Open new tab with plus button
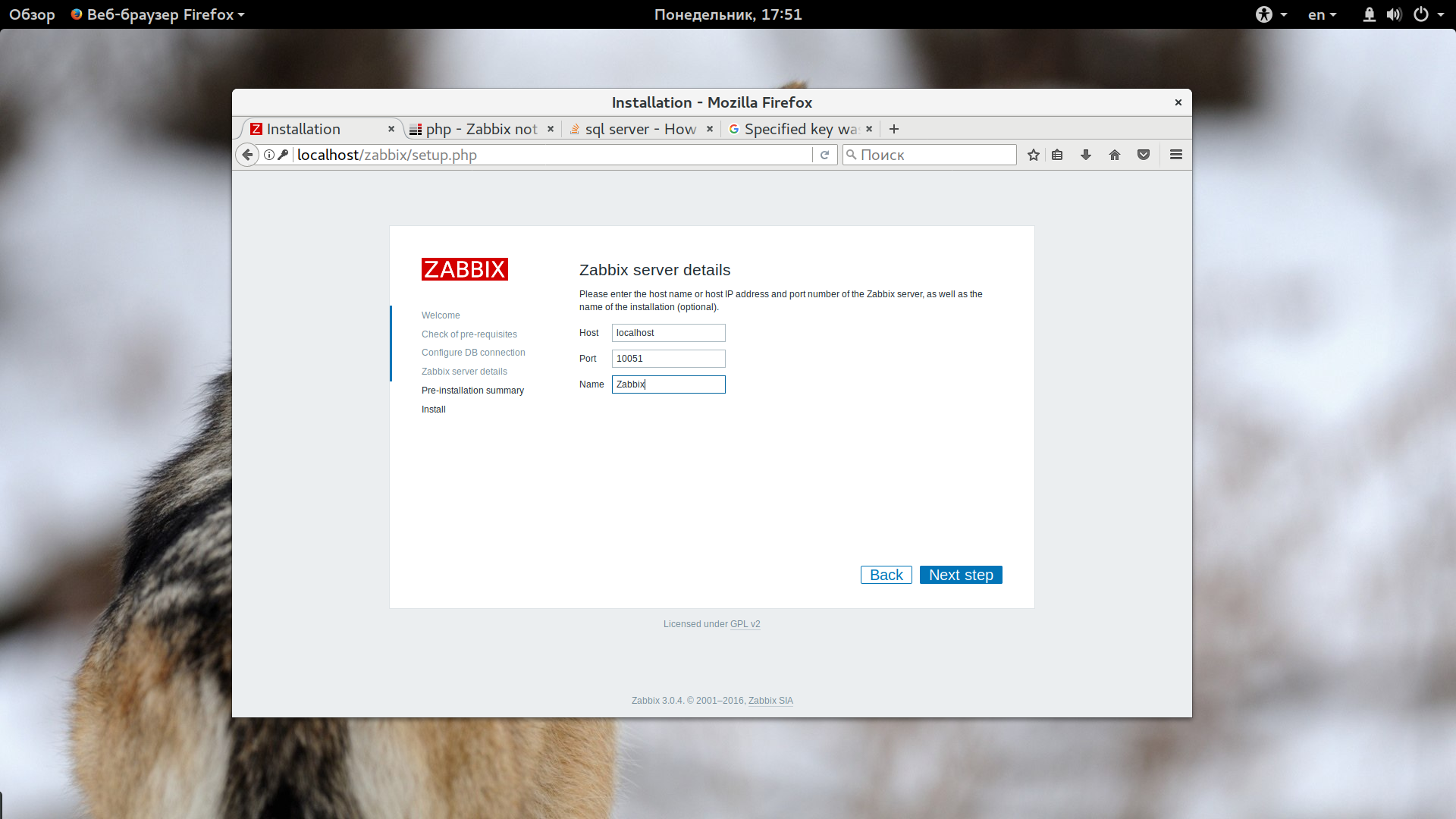Screen dimensions: 1456x819 click(894, 129)
